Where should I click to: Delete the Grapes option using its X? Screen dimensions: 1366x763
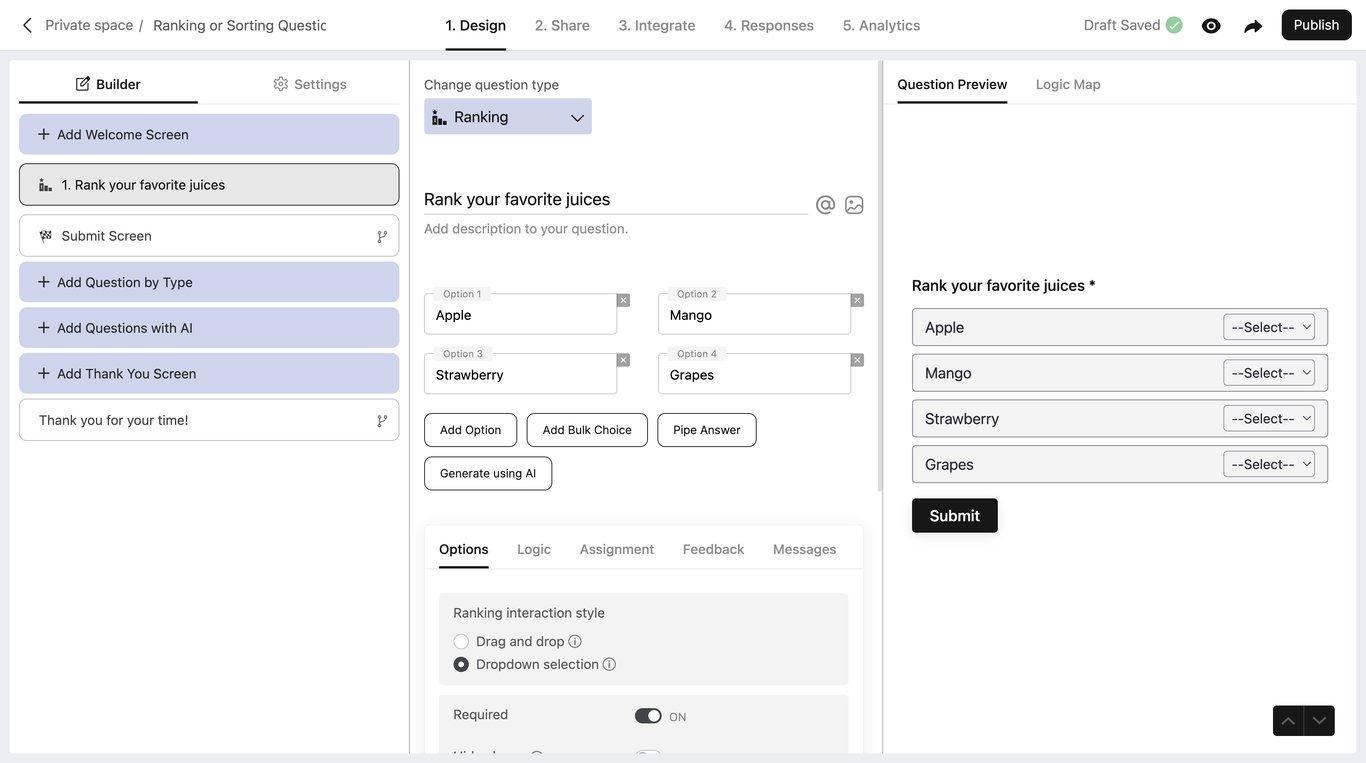pyautogui.click(x=857, y=360)
